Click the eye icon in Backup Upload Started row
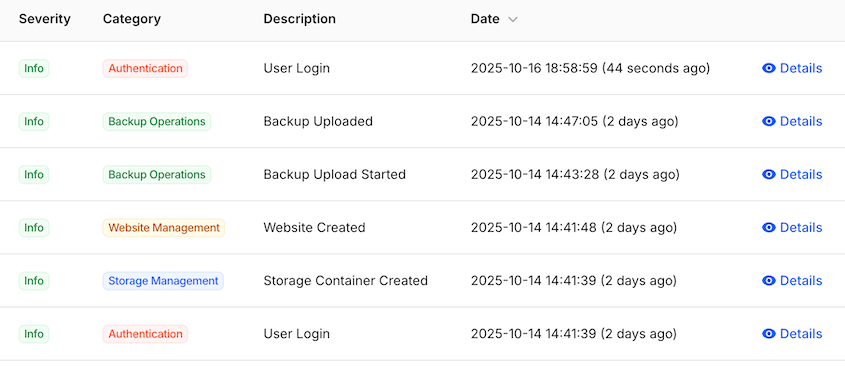The image size is (845, 369). pyautogui.click(x=768, y=175)
